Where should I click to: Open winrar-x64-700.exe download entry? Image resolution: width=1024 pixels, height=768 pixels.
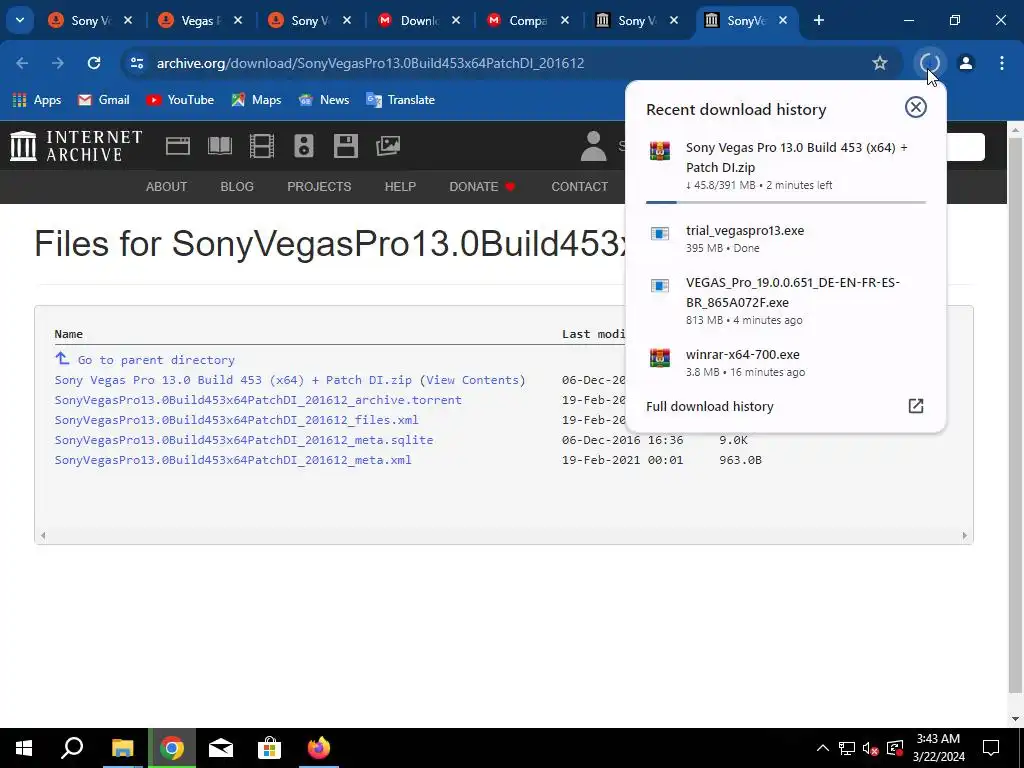(x=786, y=362)
